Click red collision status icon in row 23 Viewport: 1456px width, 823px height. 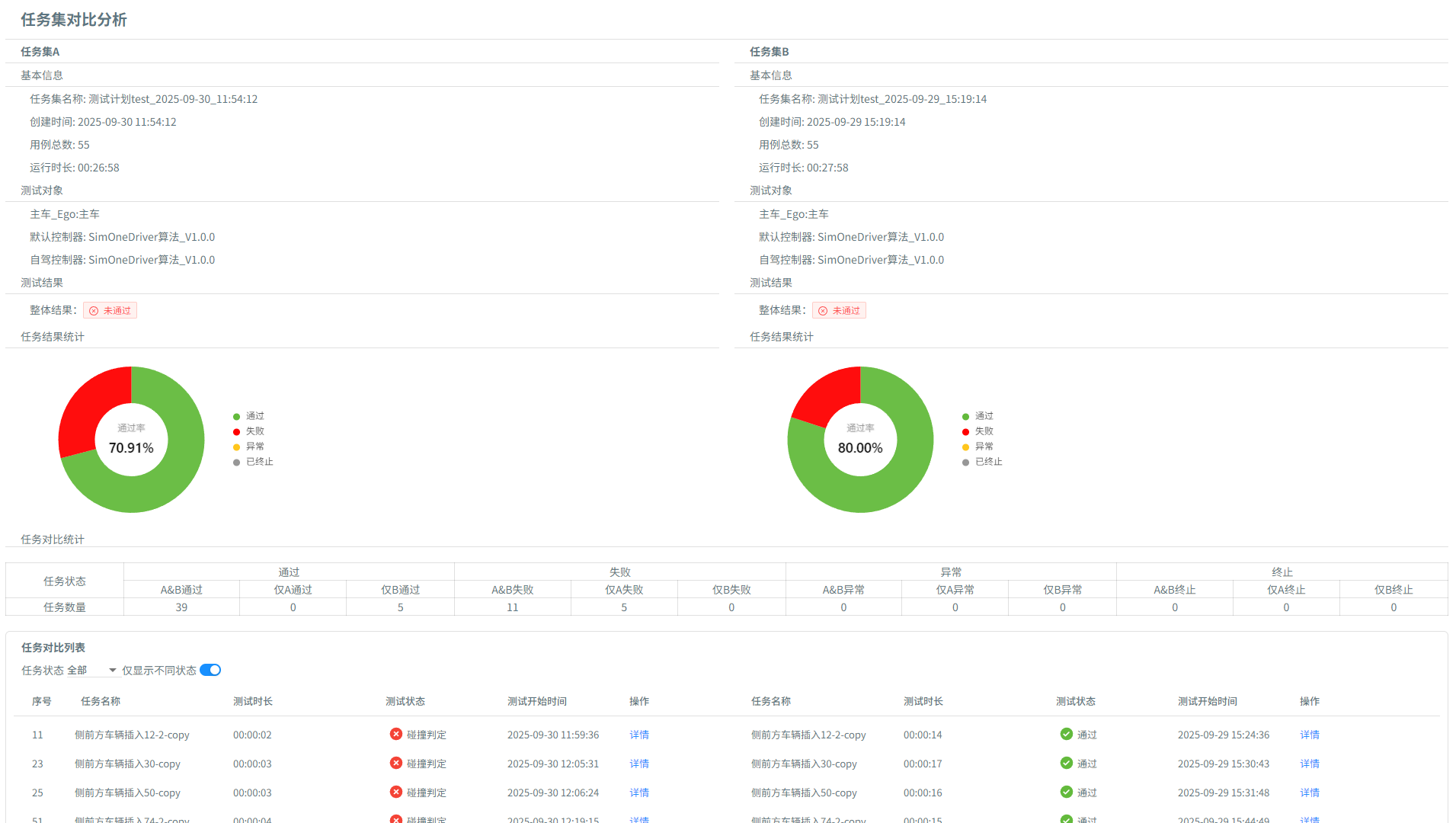[x=395, y=763]
